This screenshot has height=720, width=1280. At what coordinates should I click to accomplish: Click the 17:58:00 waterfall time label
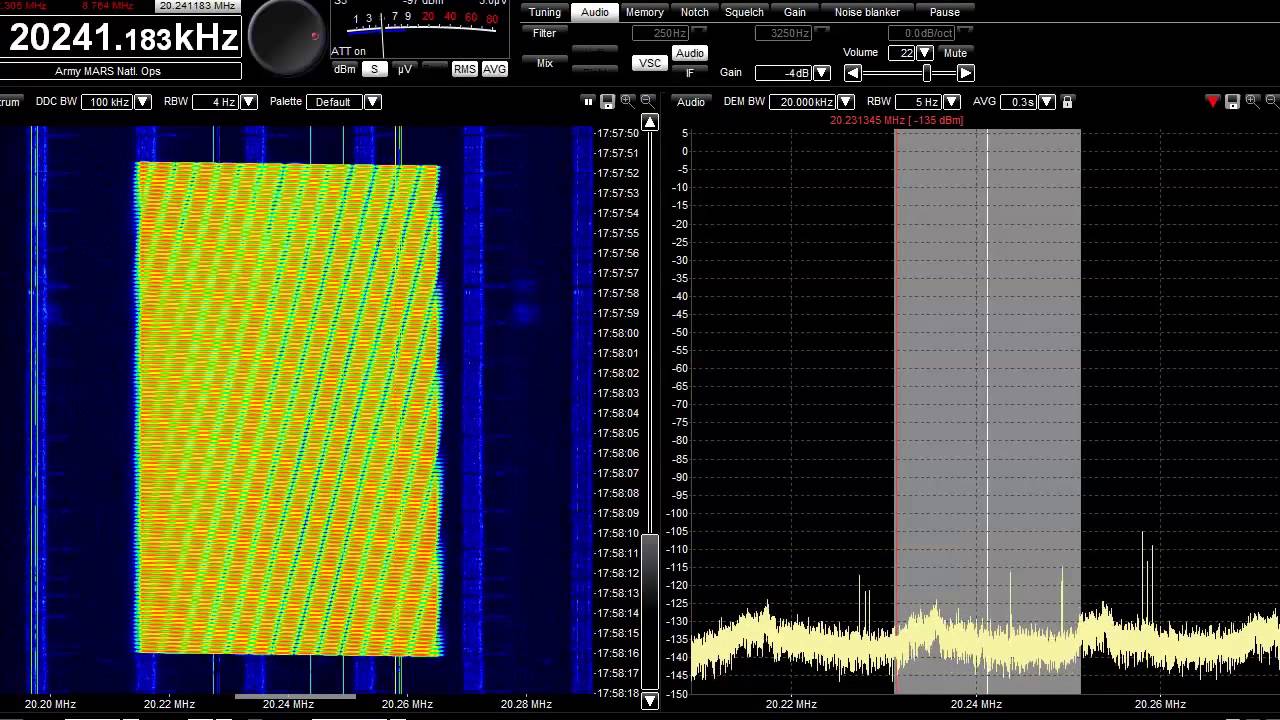pyautogui.click(x=617, y=333)
